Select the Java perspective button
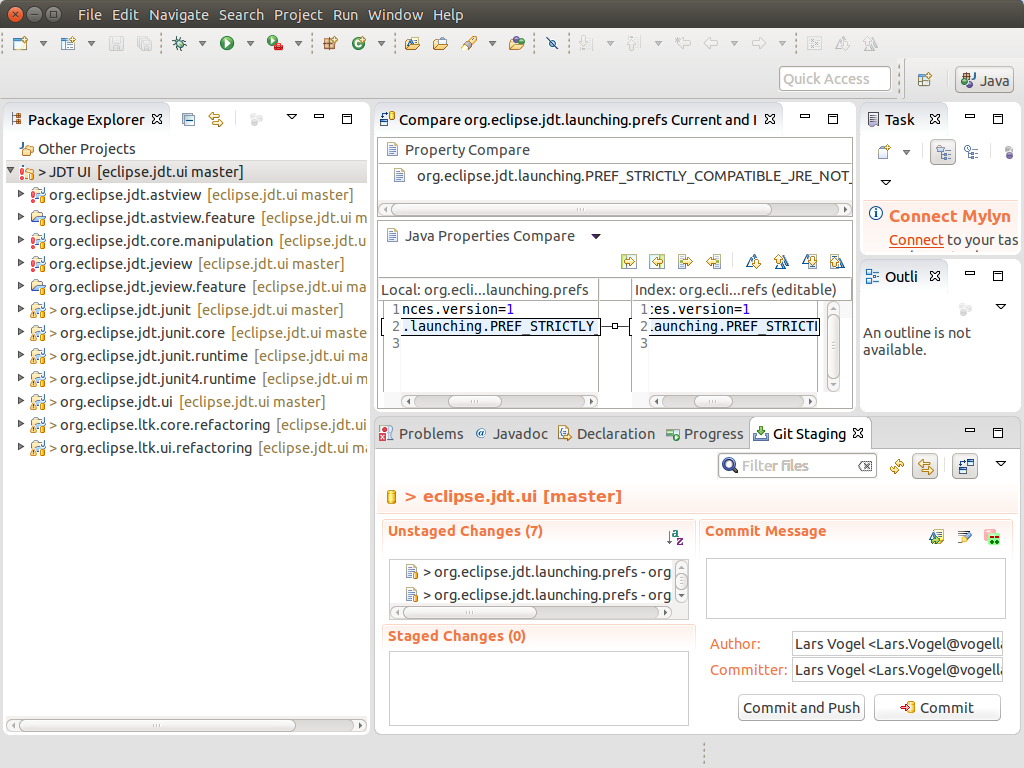This screenshot has width=1024, height=768. tap(984, 80)
